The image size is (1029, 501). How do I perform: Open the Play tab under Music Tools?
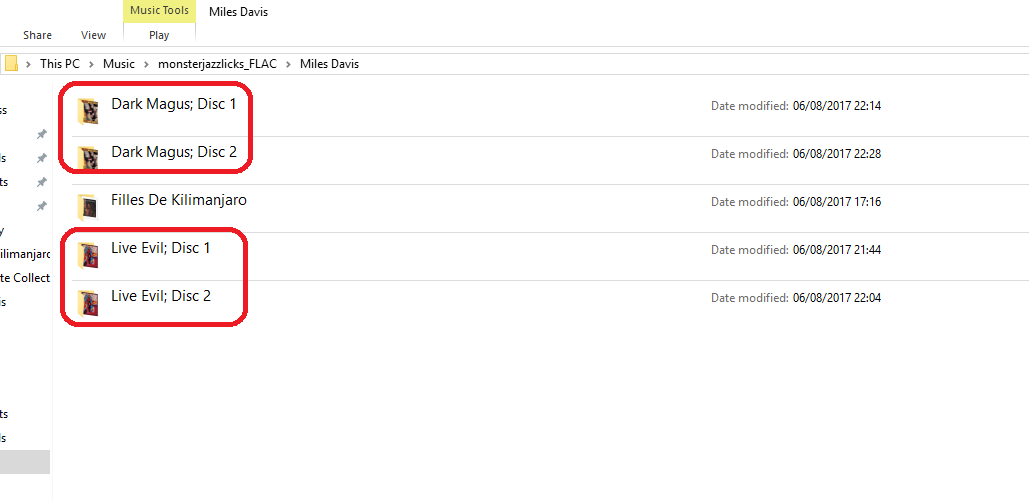[159, 35]
